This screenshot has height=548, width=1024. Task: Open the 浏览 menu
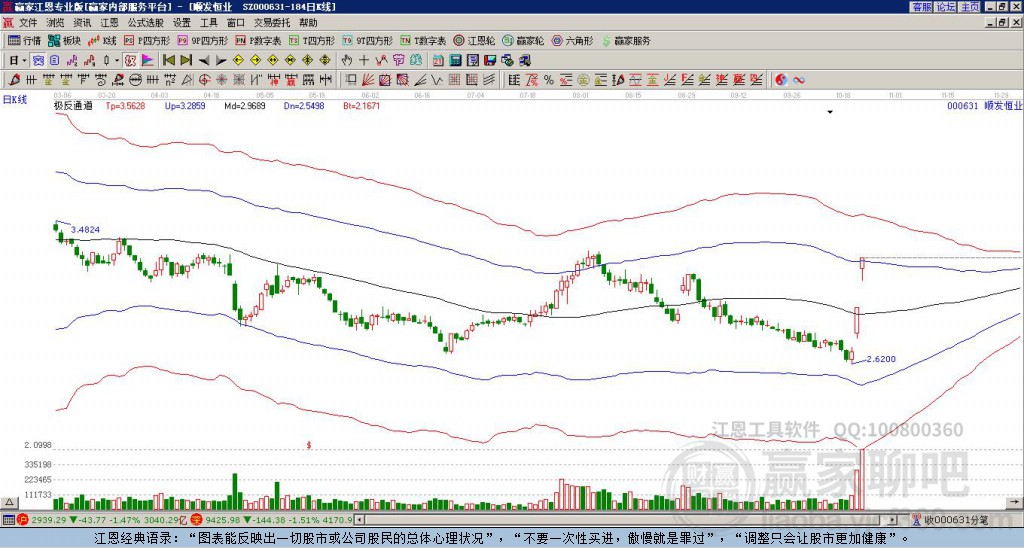pyautogui.click(x=55, y=23)
